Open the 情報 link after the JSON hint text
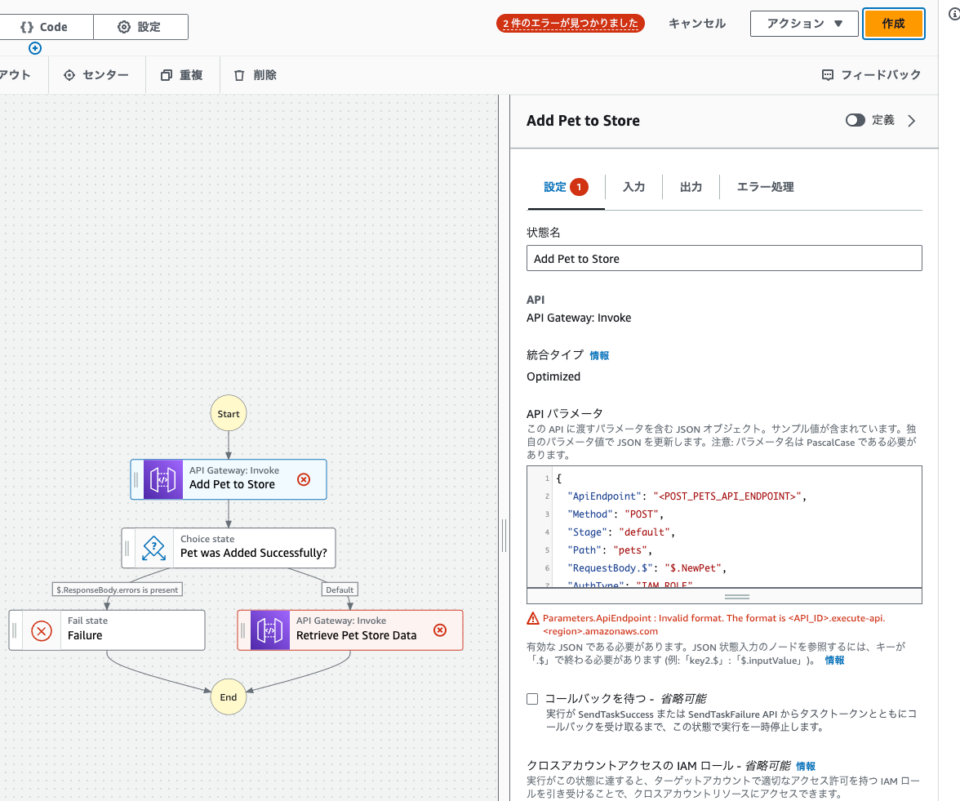 [834, 660]
